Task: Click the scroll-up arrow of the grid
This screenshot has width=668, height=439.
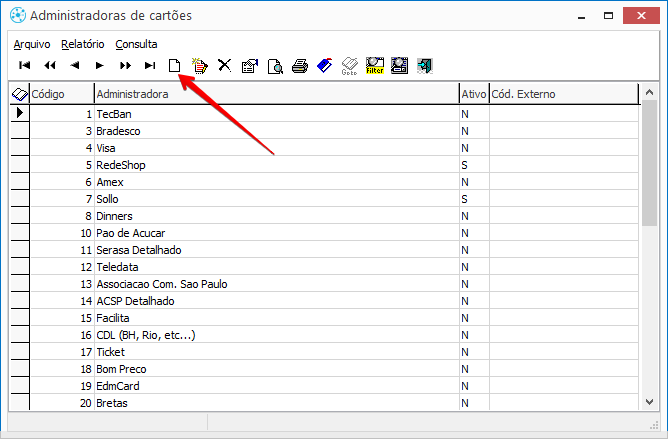Action: click(649, 92)
